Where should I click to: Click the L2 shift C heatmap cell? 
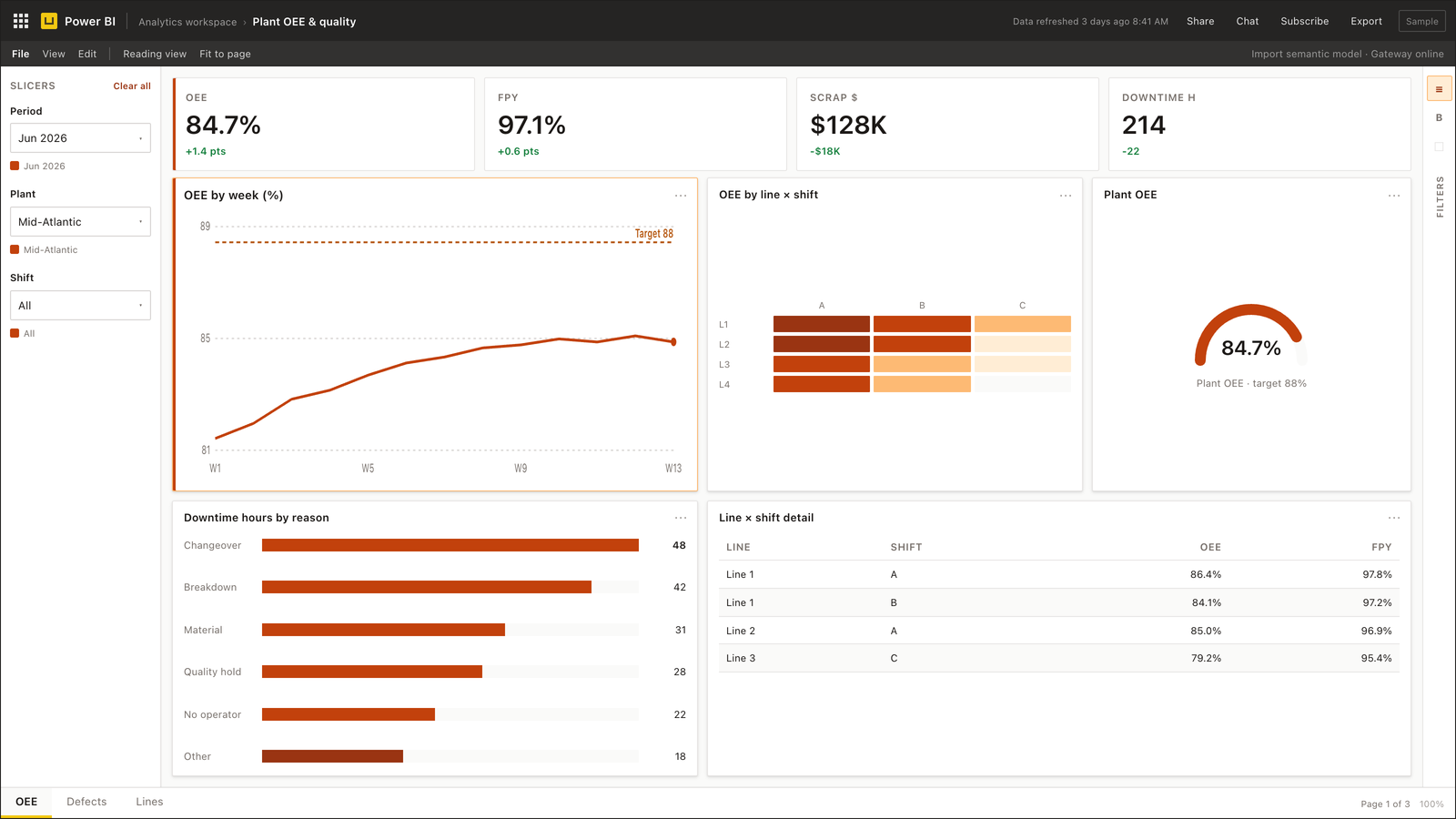(x=1023, y=344)
